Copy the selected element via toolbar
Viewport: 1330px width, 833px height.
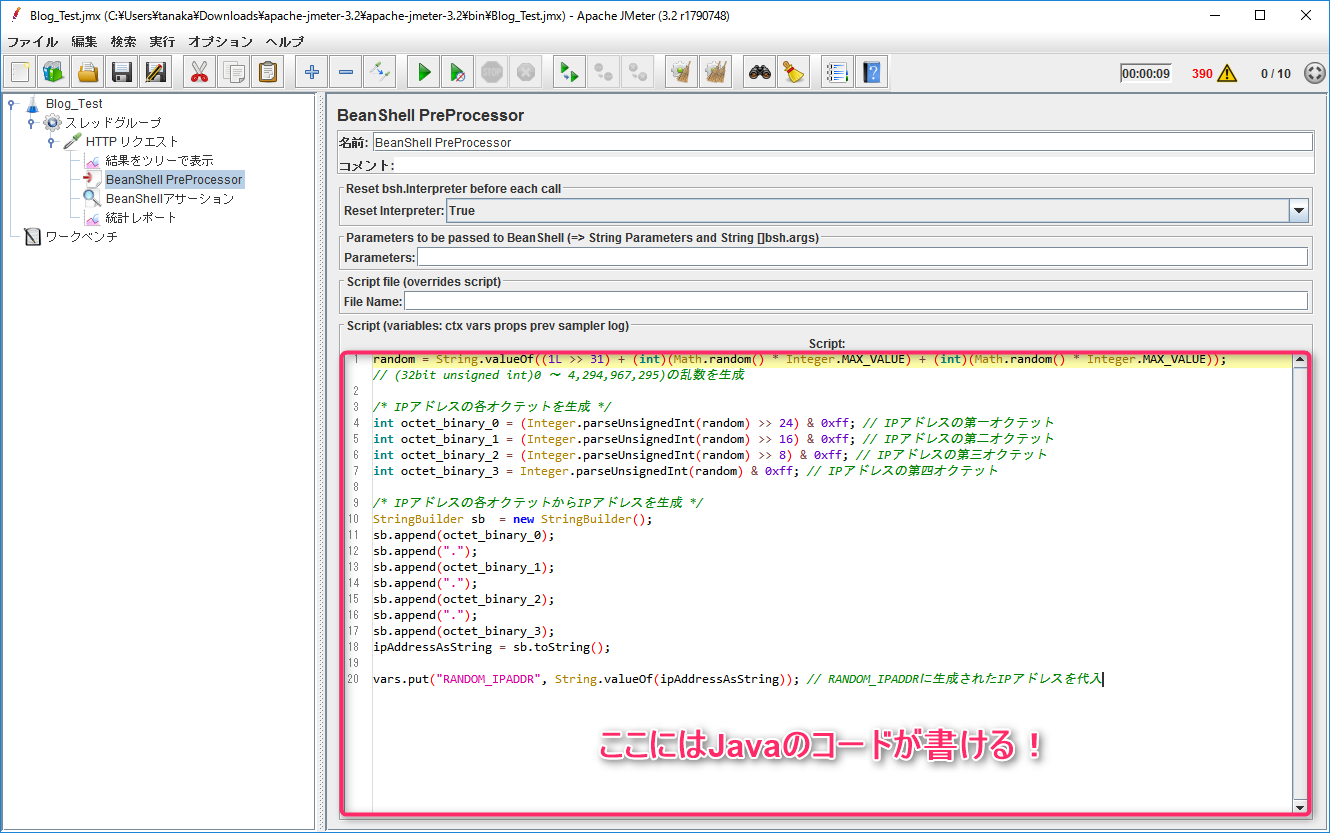(x=234, y=72)
